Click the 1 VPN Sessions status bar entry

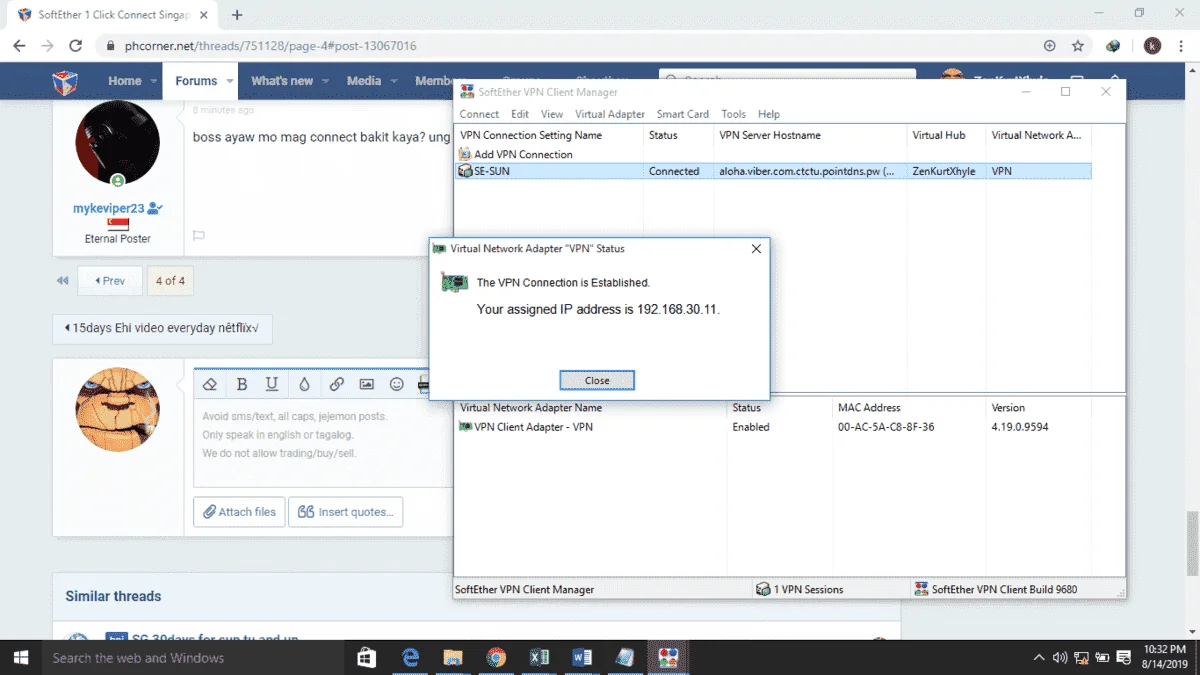(x=801, y=589)
